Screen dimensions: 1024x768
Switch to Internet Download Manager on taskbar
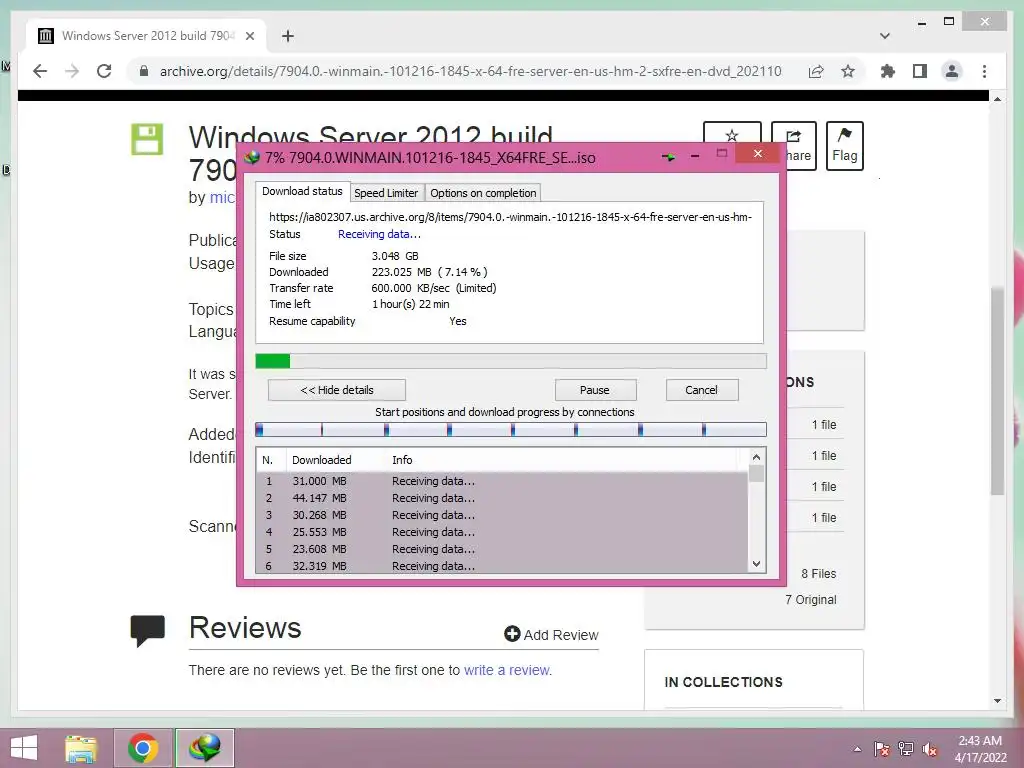coord(204,748)
